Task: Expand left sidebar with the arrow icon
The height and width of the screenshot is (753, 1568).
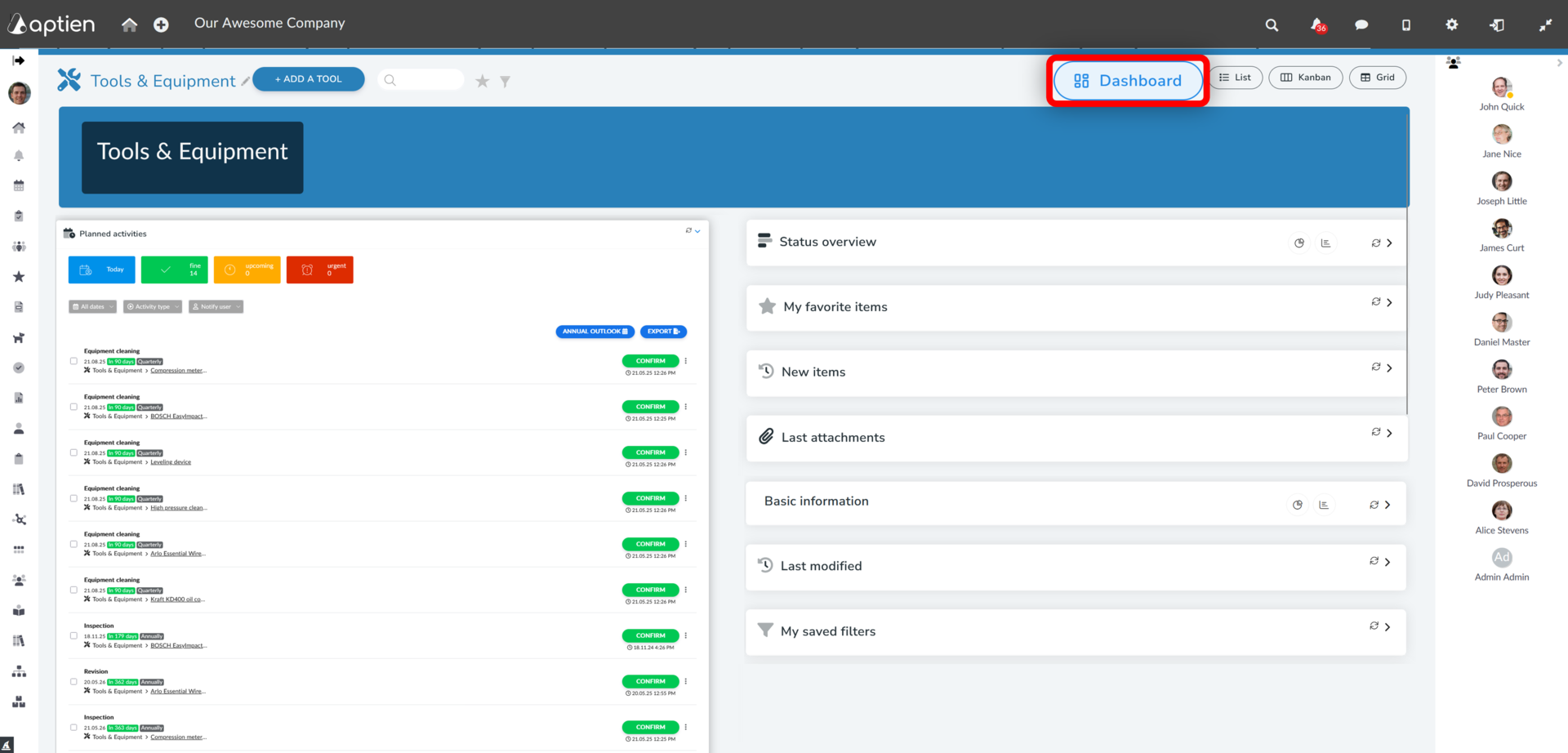Action: (x=19, y=60)
